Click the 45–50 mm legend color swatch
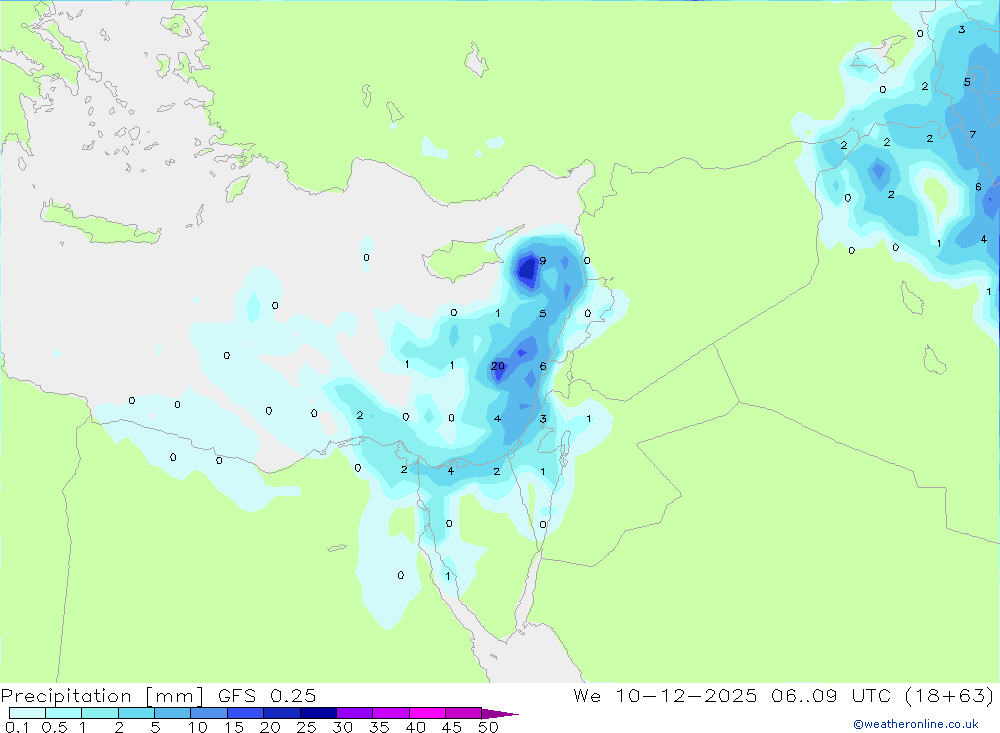This screenshot has width=1000, height=733. click(x=464, y=713)
